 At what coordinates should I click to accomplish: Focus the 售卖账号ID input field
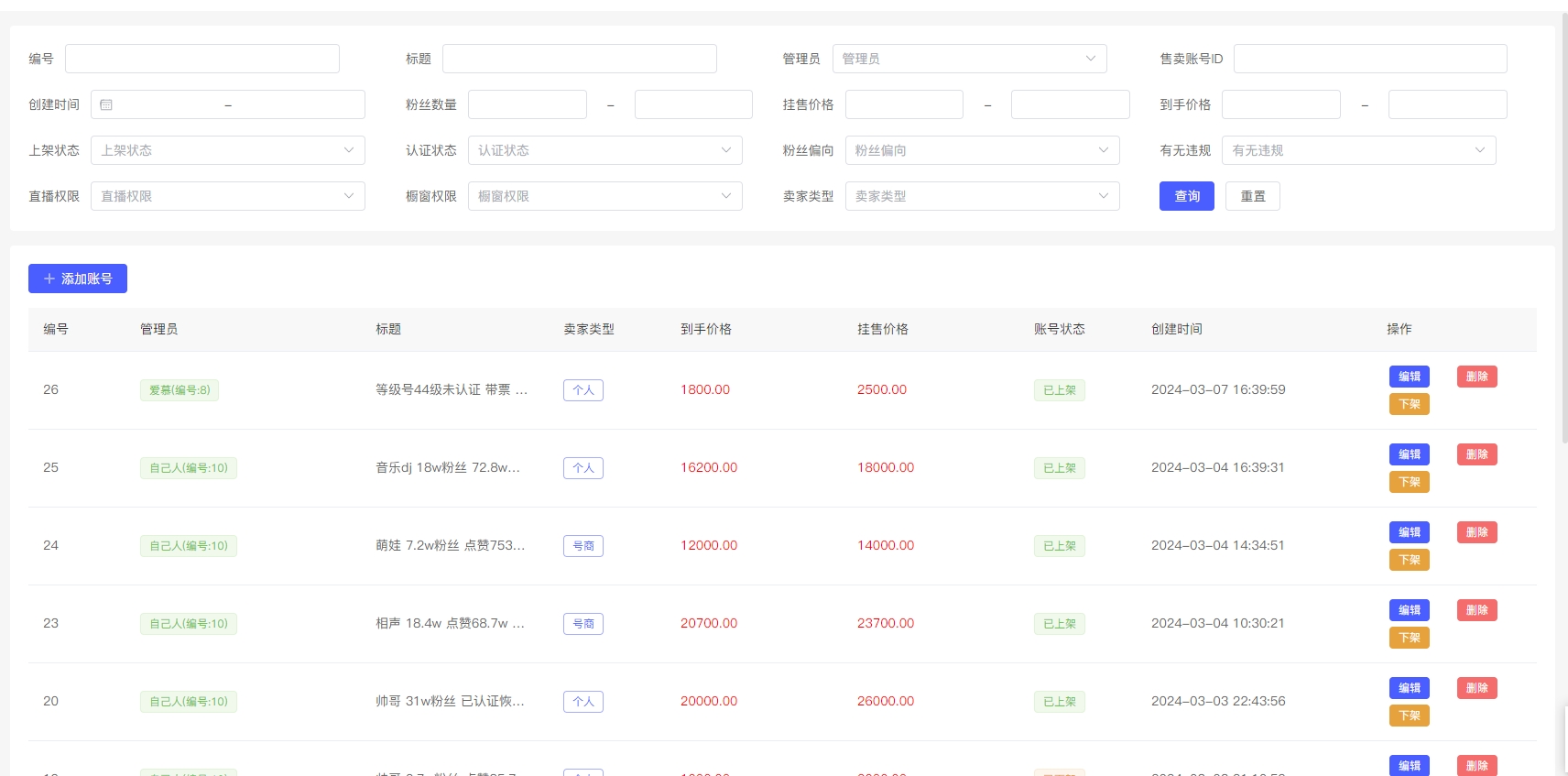[1369, 59]
